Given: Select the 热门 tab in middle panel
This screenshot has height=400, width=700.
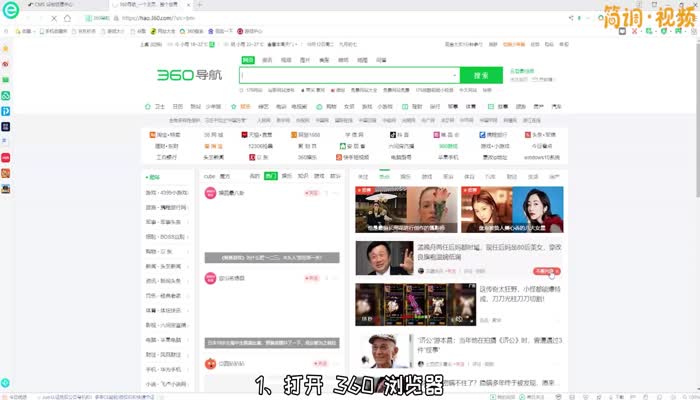Looking at the screenshot, I should pos(271,176).
